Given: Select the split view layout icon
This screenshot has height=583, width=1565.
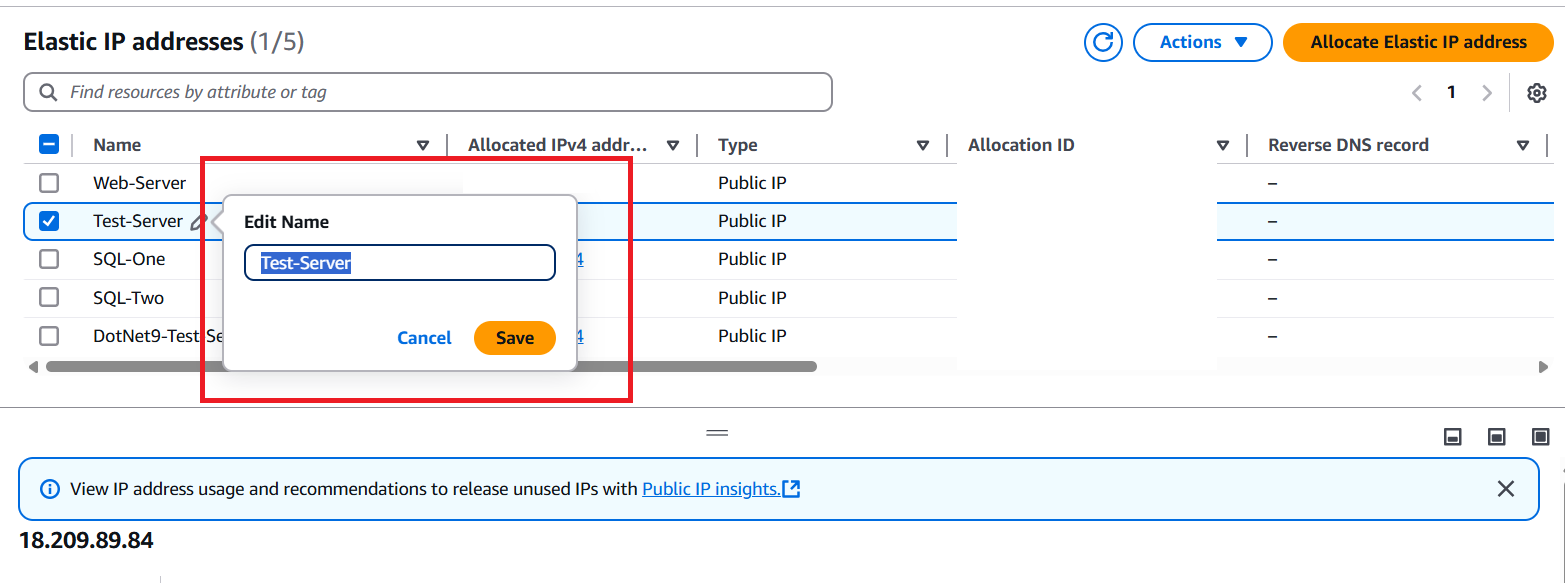Looking at the screenshot, I should tap(1497, 436).
